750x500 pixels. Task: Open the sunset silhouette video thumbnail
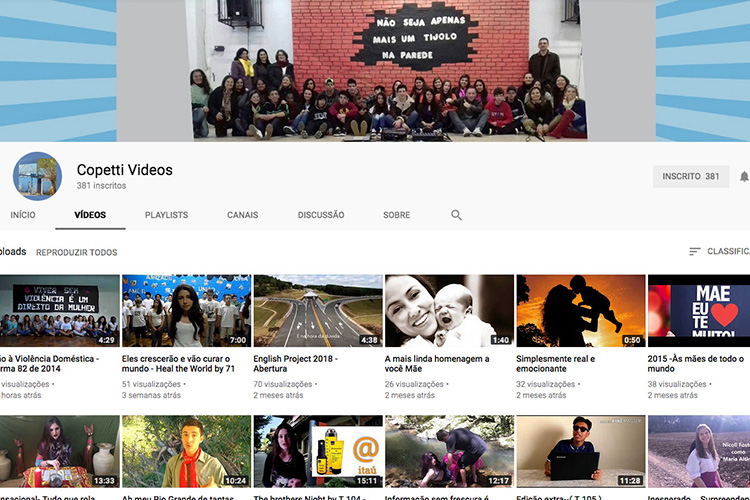580,311
